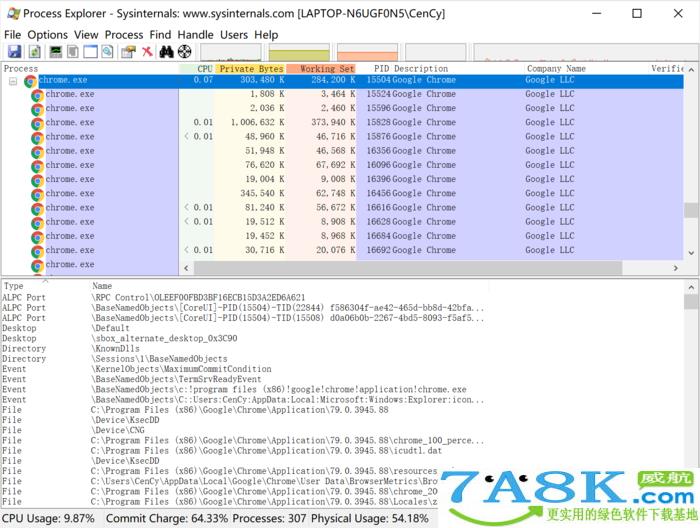The height and width of the screenshot is (528, 700).
Task: Click Processes: 307 status entry
Action: [x=269, y=519]
